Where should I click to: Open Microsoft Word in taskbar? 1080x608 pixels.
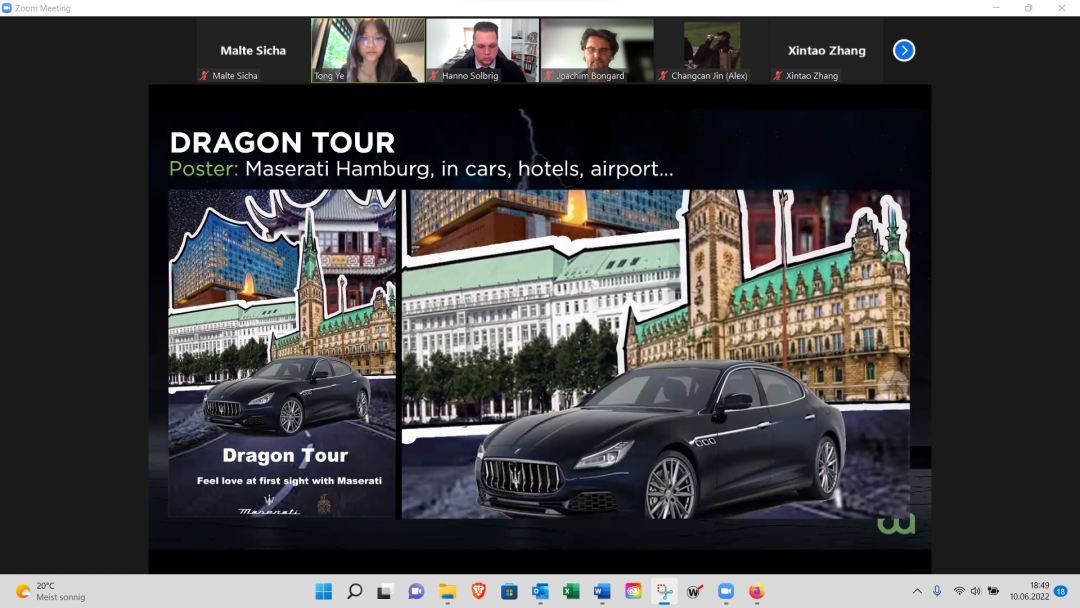pos(601,591)
